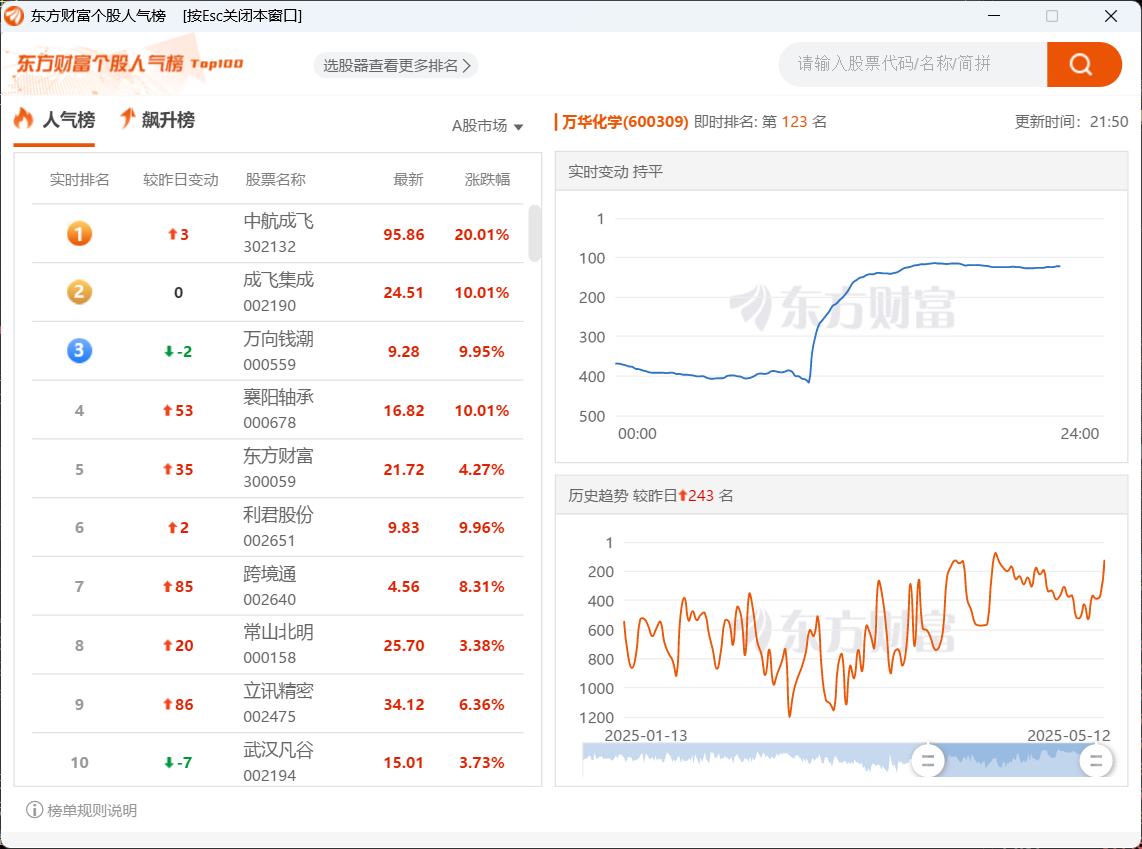Switch to the 飙升榜 tab
Screen dimensions: 1142x849
[157, 120]
